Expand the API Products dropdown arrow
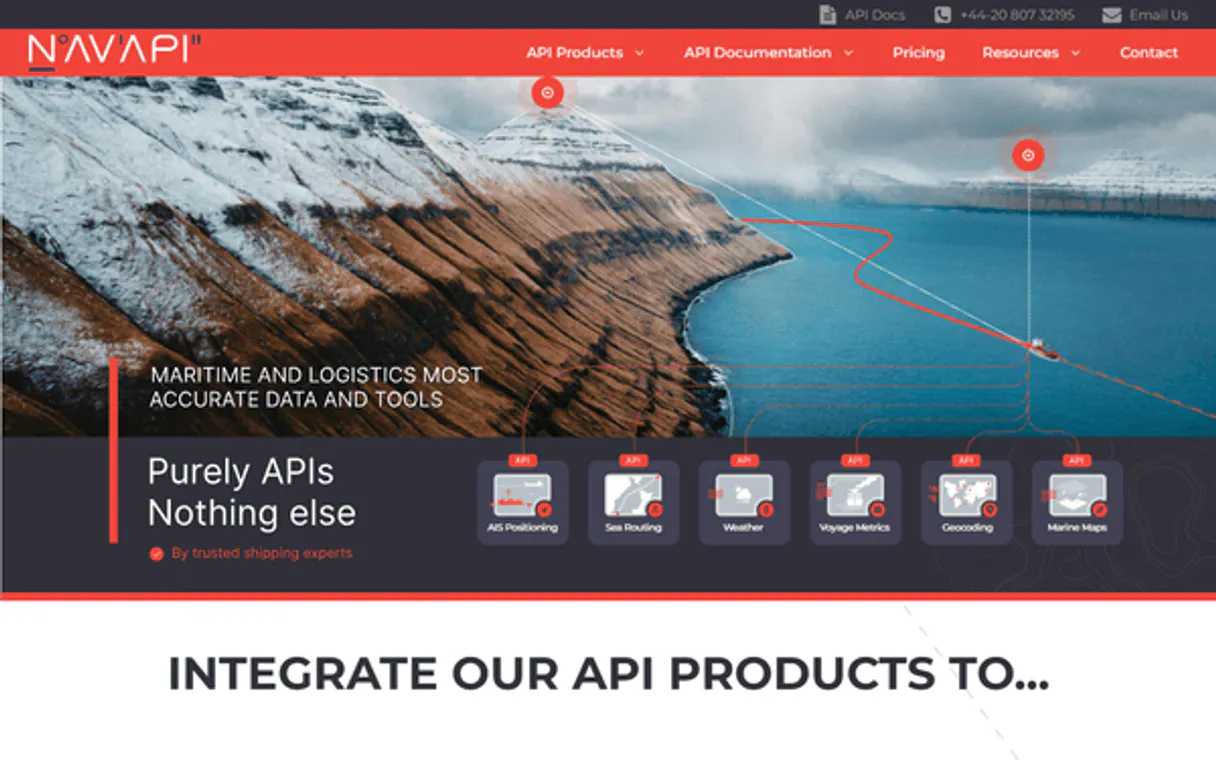The width and height of the screenshot is (1216, 760). point(640,53)
